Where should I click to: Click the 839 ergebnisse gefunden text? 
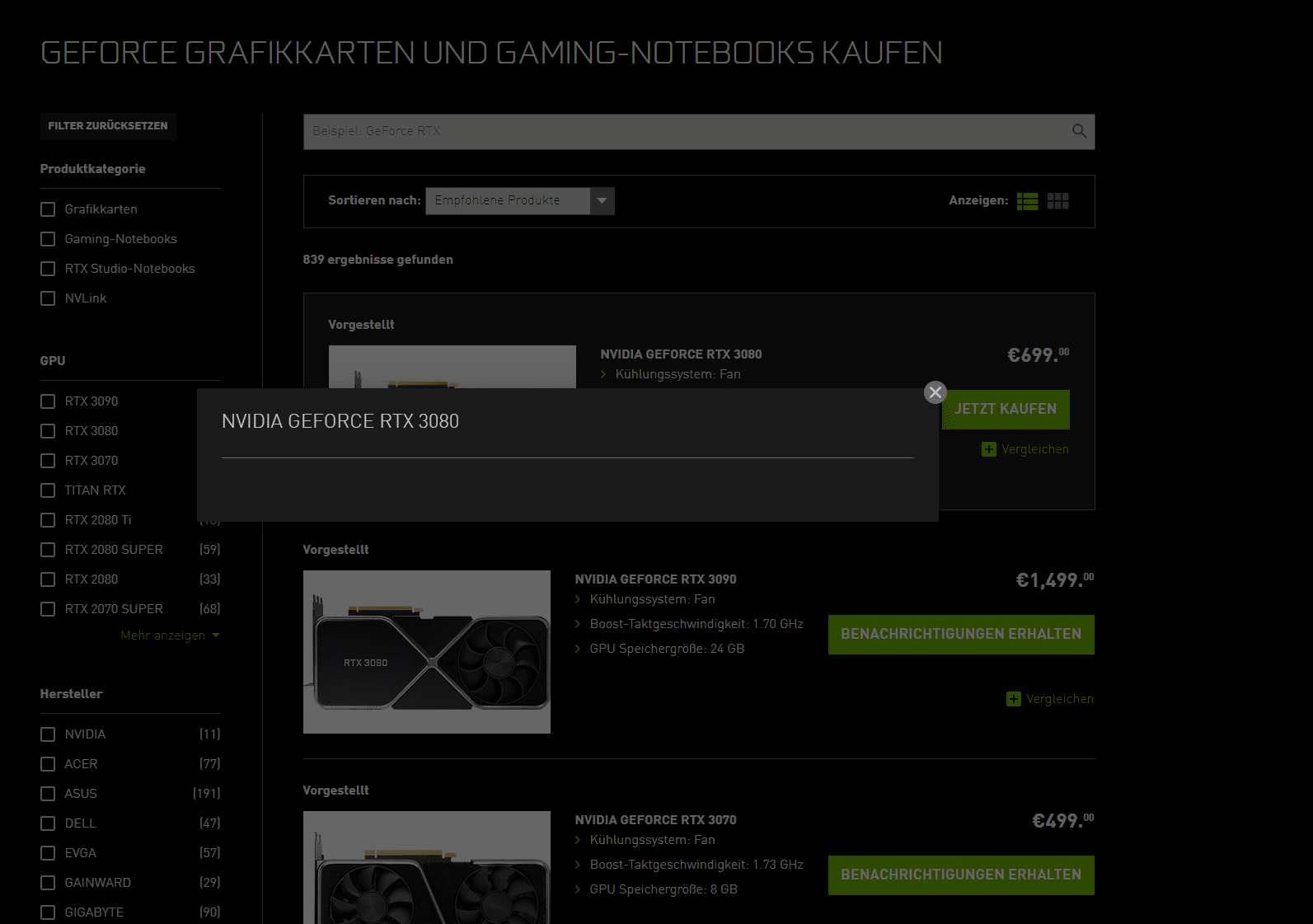(x=377, y=260)
